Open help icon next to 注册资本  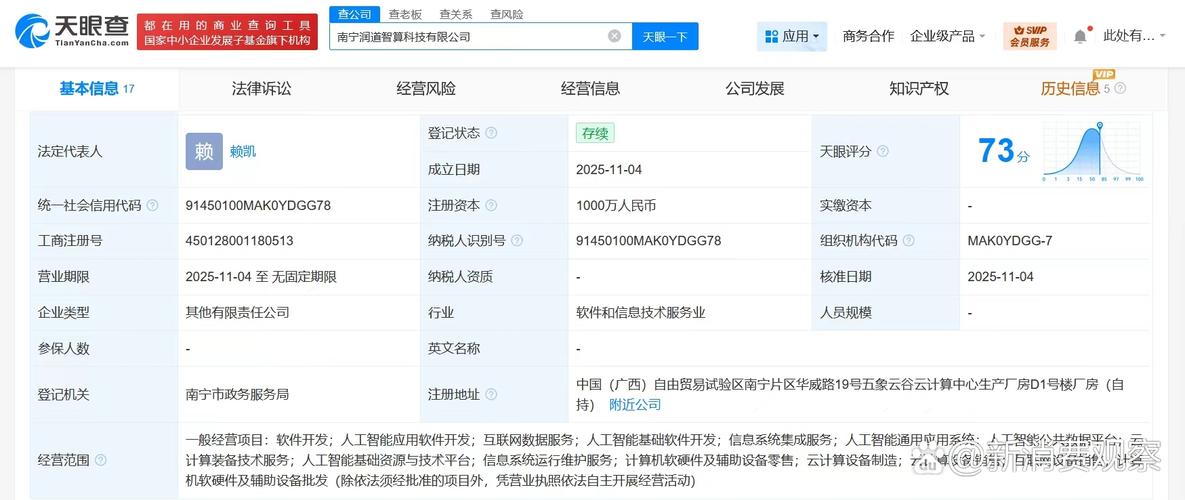491,205
